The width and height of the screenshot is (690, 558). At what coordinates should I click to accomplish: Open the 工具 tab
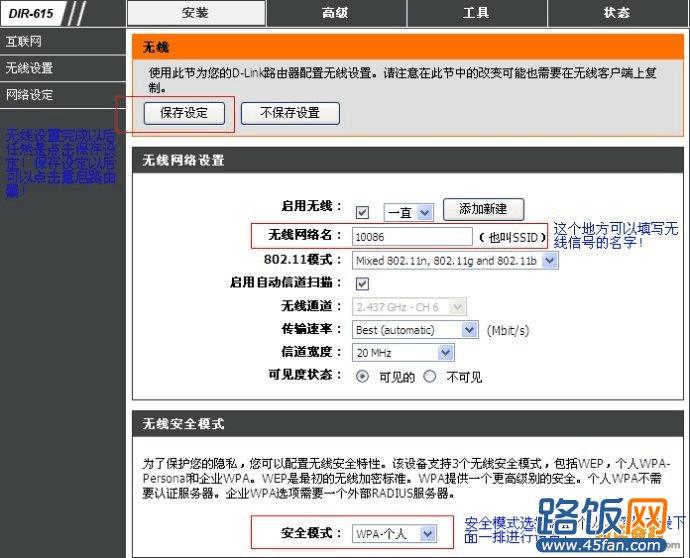[x=477, y=13]
